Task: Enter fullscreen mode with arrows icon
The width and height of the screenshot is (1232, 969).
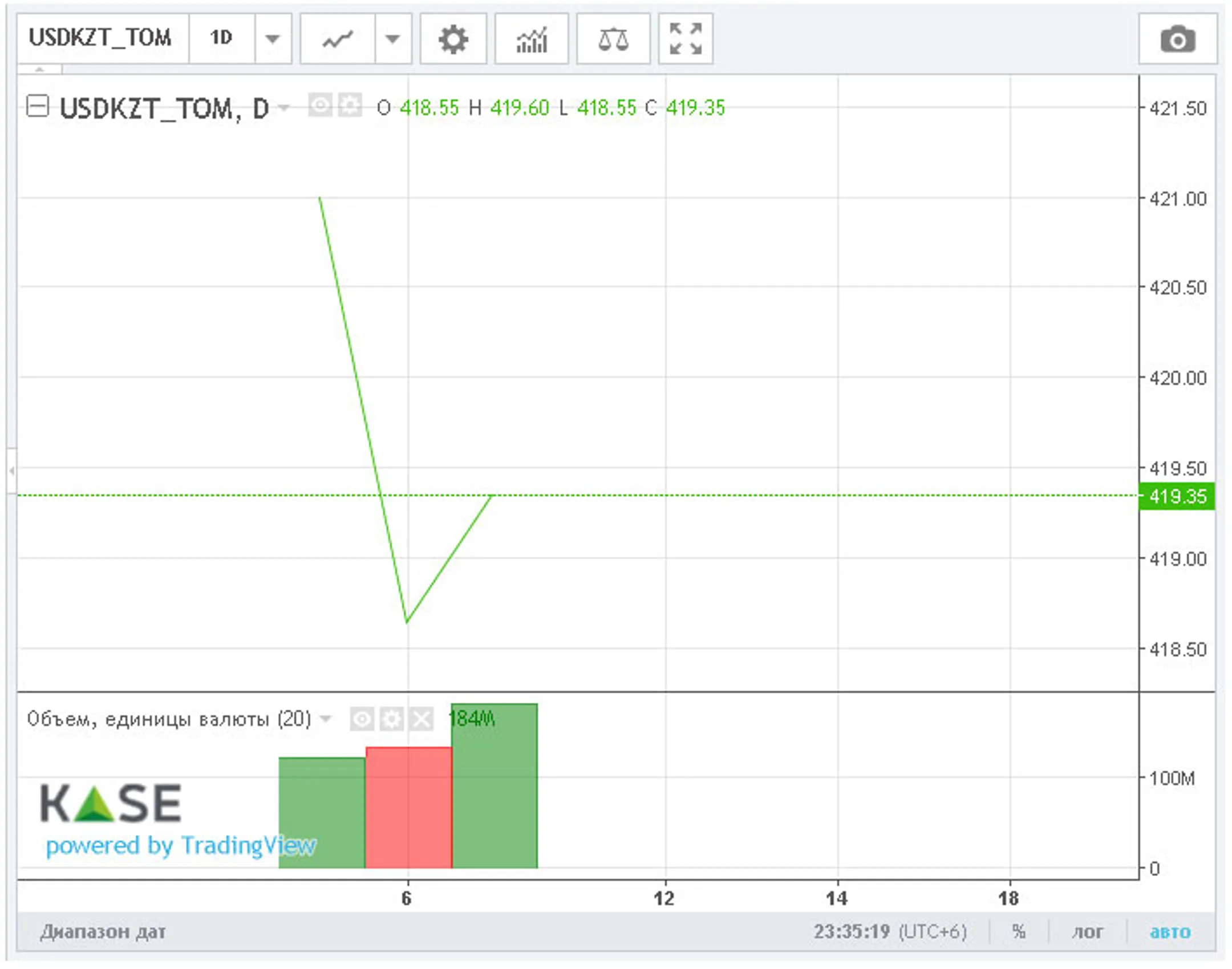Action: [x=685, y=39]
